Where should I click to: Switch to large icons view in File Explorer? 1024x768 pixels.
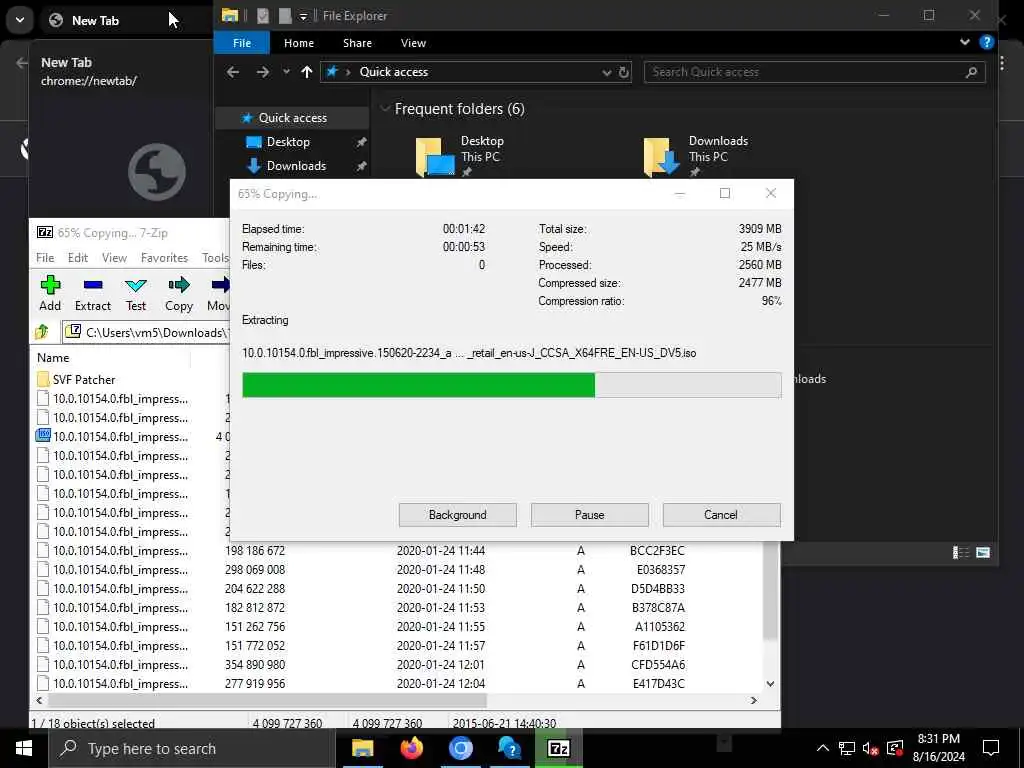click(983, 552)
